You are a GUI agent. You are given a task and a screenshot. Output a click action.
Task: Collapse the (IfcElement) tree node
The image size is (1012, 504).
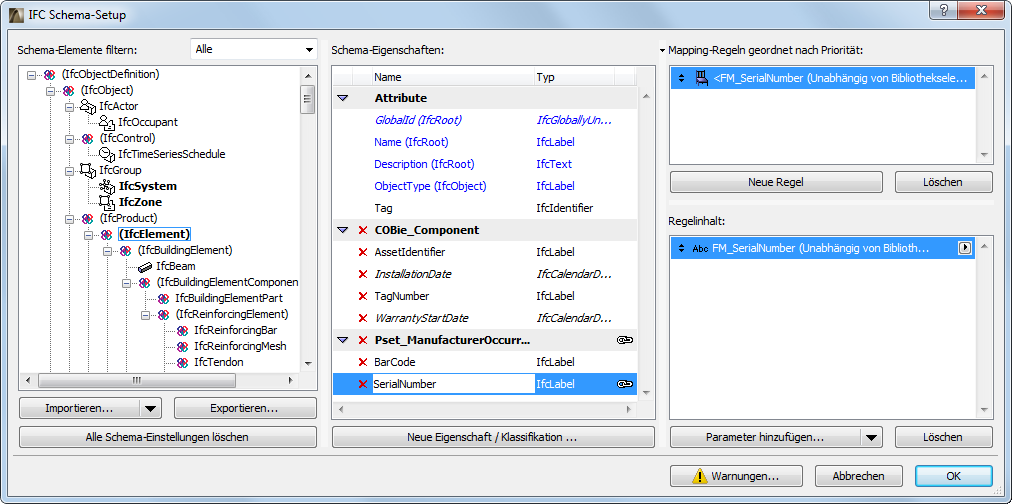click(x=88, y=234)
